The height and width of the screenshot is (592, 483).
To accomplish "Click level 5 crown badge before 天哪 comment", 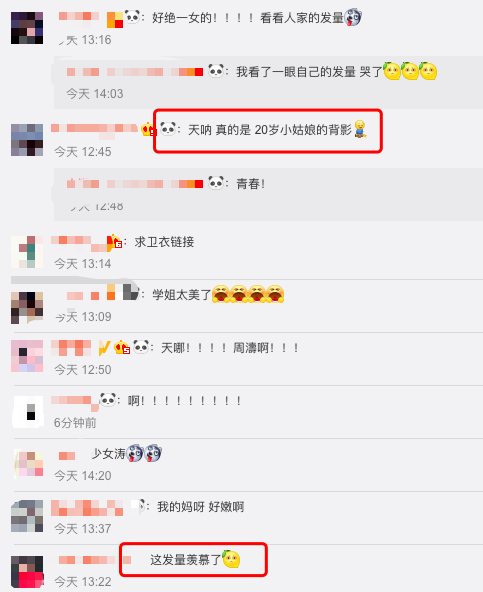I will click(x=122, y=348).
